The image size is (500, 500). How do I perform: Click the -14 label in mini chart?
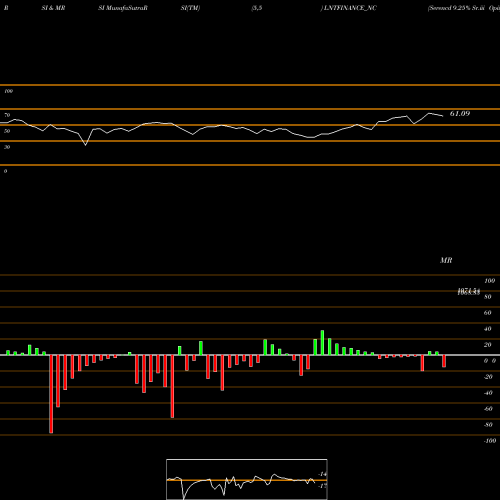(322, 474)
